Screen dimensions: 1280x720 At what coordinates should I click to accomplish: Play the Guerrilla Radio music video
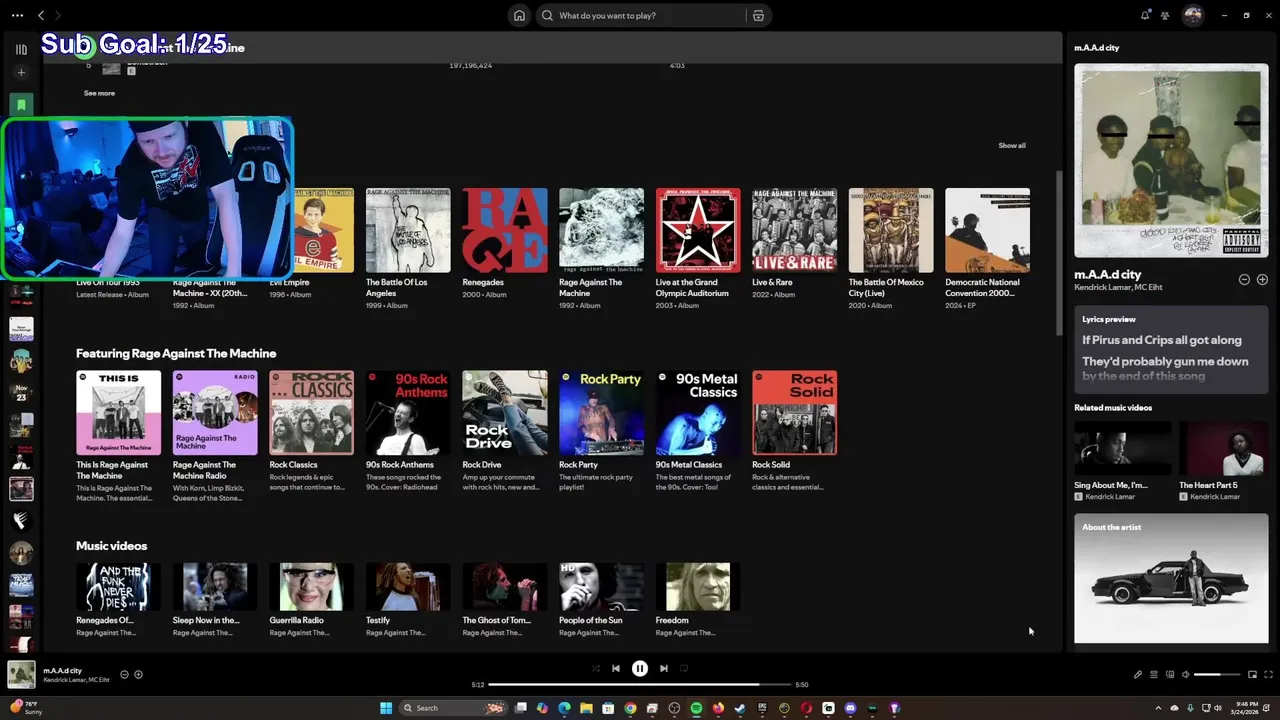pos(311,587)
